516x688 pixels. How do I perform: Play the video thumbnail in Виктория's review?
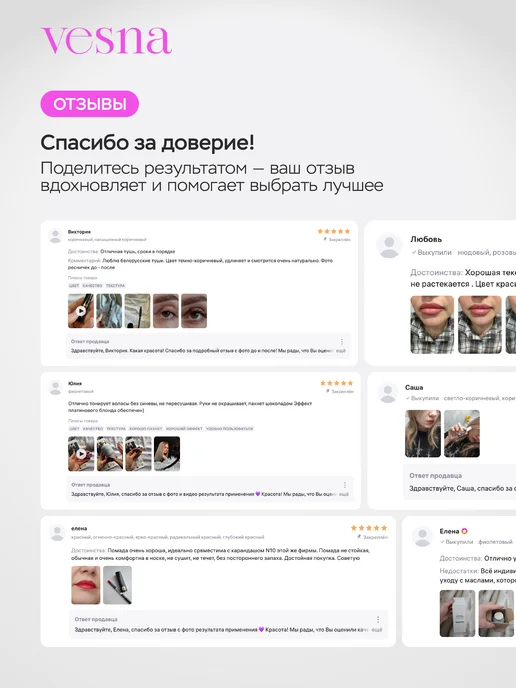pyautogui.click(x=81, y=311)
